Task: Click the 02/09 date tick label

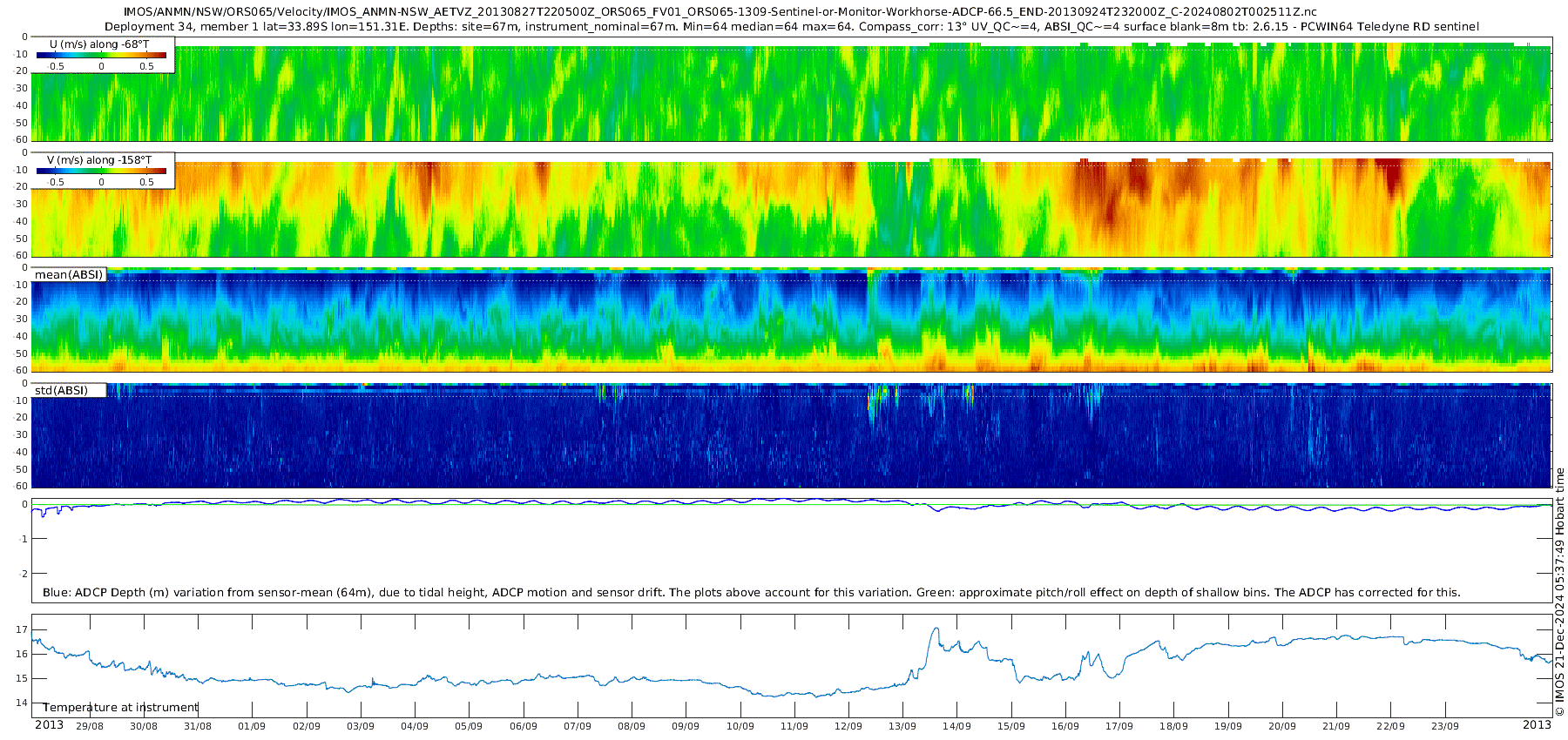Action: 307,726
